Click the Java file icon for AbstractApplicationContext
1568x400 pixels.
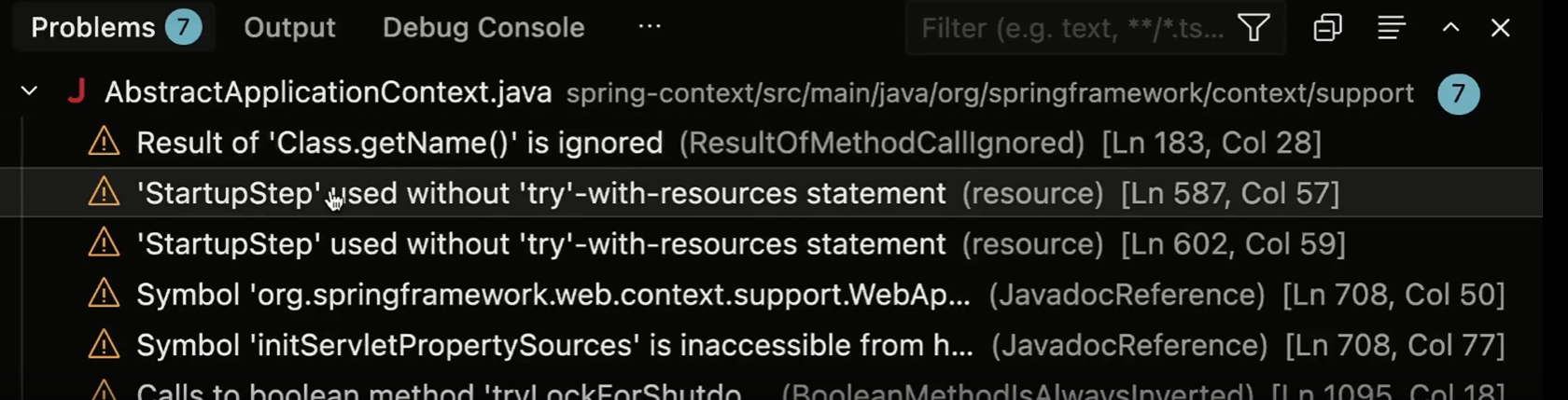77,91
